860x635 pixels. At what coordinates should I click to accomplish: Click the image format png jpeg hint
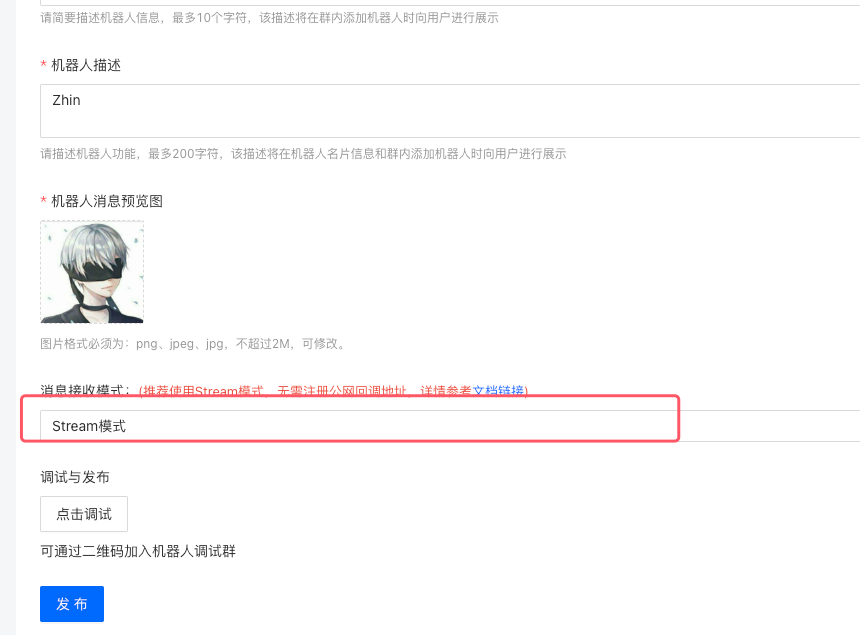[193, 344]
